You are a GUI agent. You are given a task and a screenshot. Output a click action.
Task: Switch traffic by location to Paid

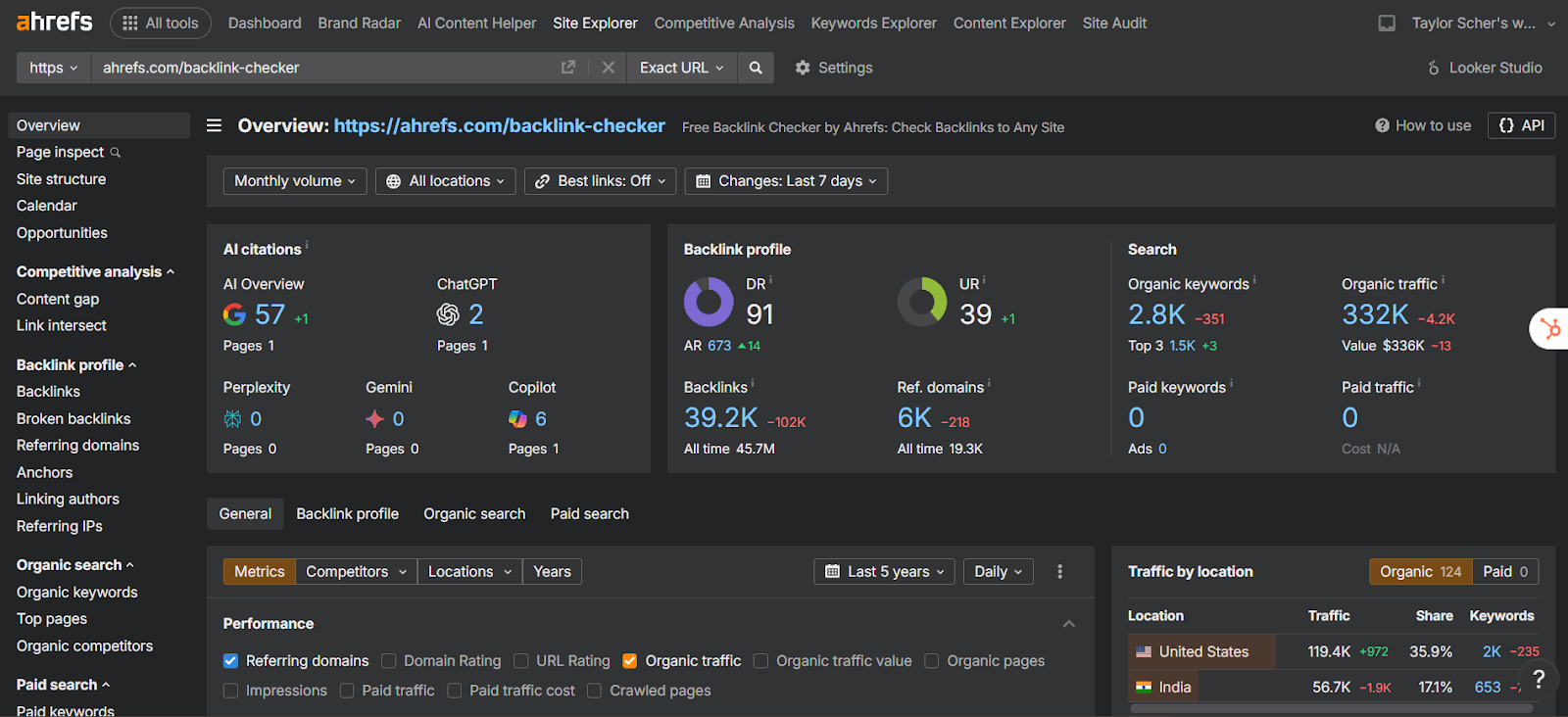click(x=1505, y=571)
